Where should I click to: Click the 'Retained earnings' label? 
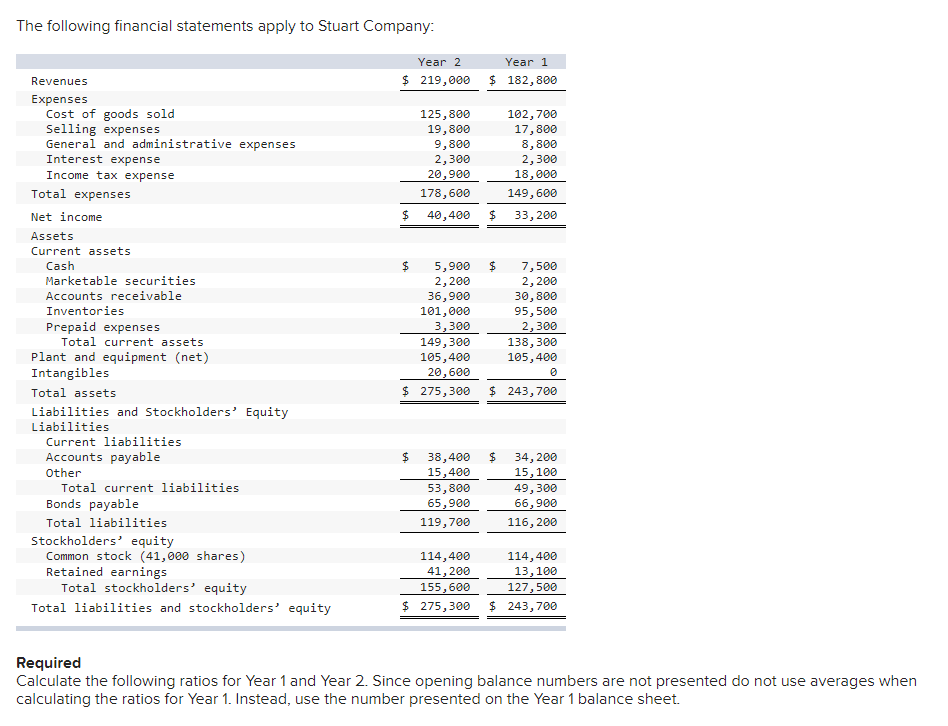(106, 572)
